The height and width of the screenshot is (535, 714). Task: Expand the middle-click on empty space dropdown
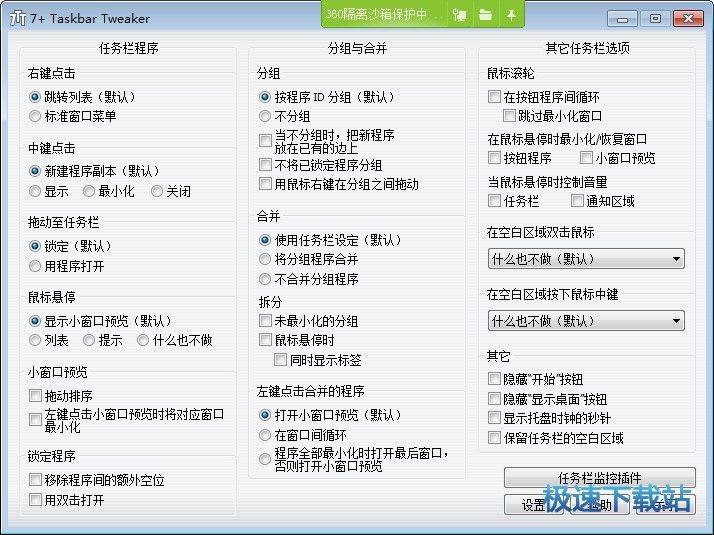585,321
